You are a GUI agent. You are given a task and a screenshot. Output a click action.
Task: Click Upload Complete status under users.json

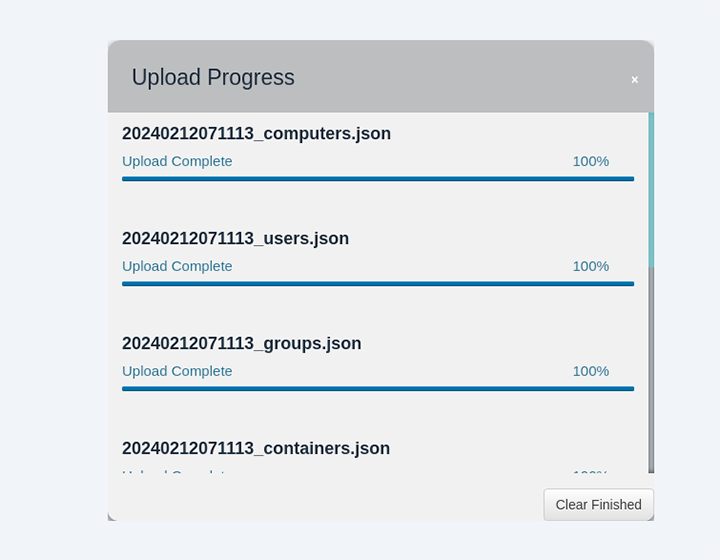tap(177, 266)
